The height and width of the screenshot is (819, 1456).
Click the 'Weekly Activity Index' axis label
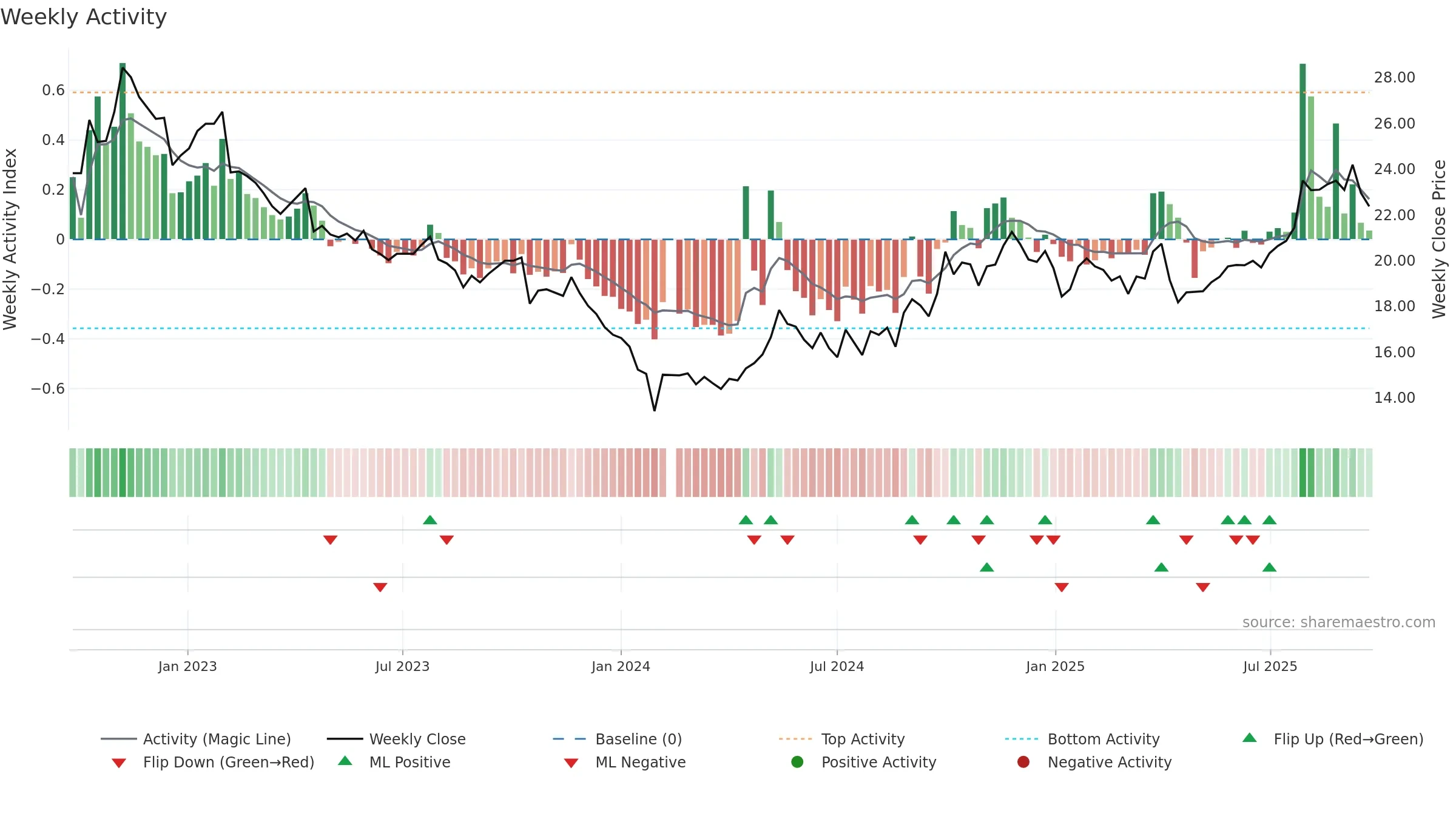pyautogui.click(x=10, y=239)
